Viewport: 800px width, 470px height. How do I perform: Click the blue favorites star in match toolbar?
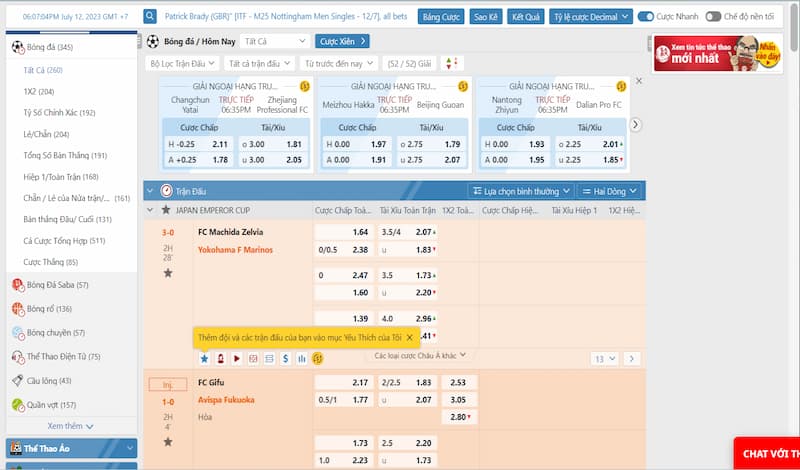(x=204, y=358)
